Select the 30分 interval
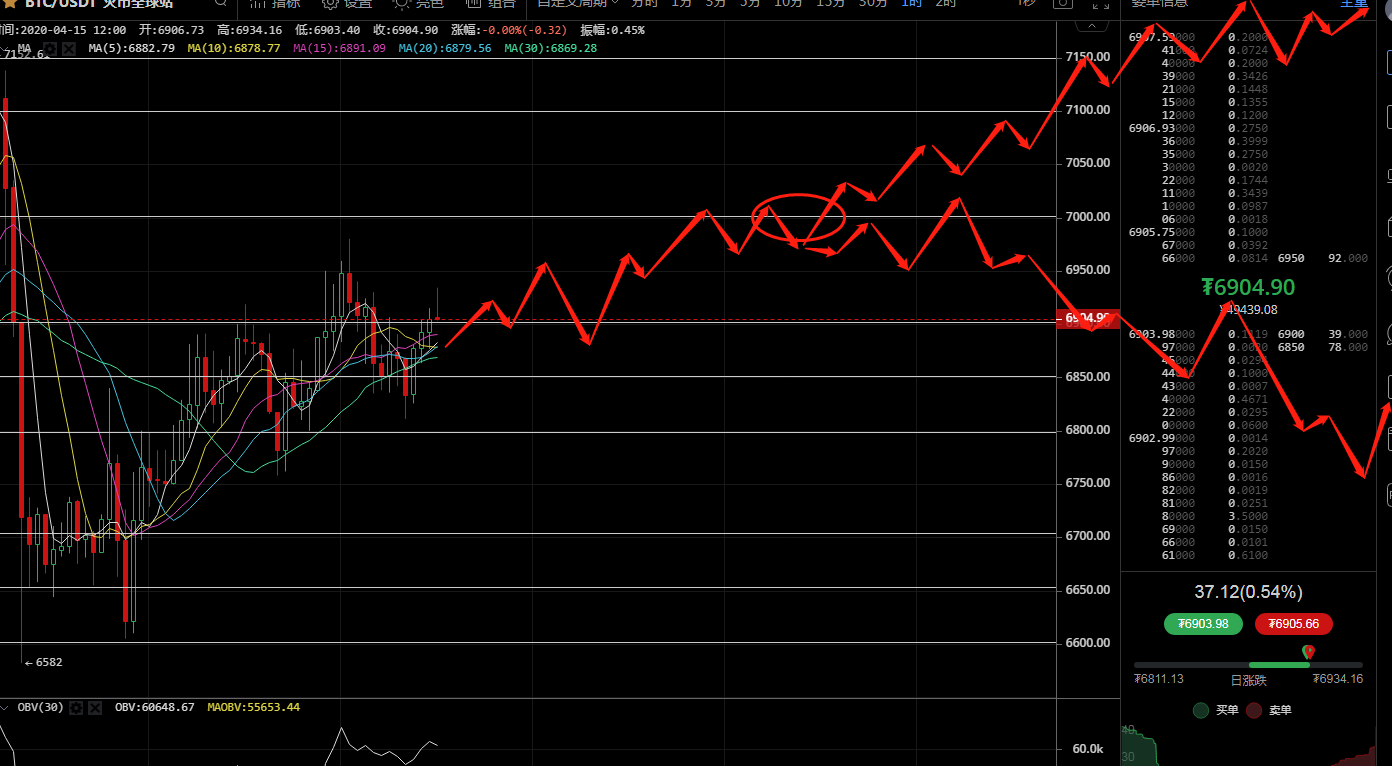The width and height of the screenshot is (1392, 766). click(x=873, y=3)
